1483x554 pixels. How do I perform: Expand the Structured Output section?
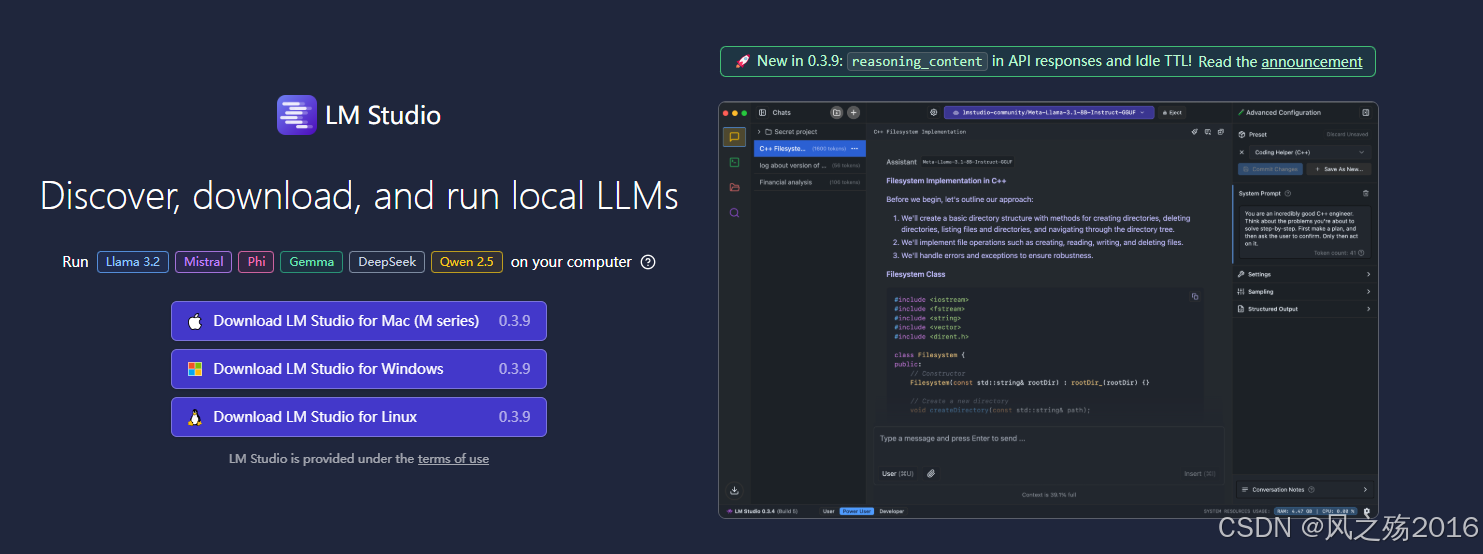tap(1303, 309)
